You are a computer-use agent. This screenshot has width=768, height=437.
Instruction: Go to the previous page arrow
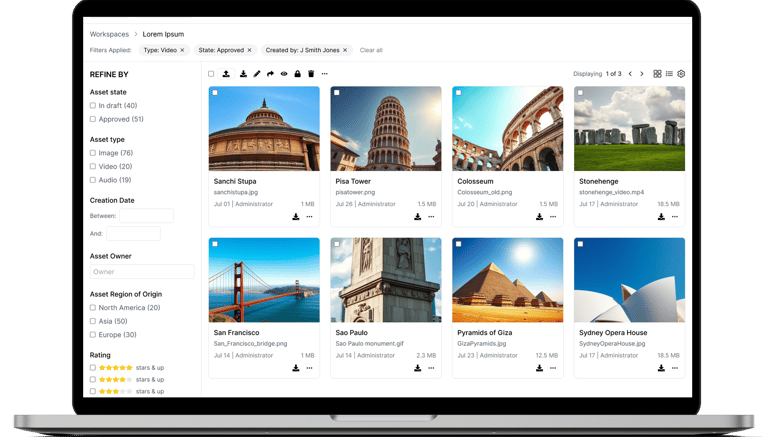pyautogui.click(x=630, y=74)
